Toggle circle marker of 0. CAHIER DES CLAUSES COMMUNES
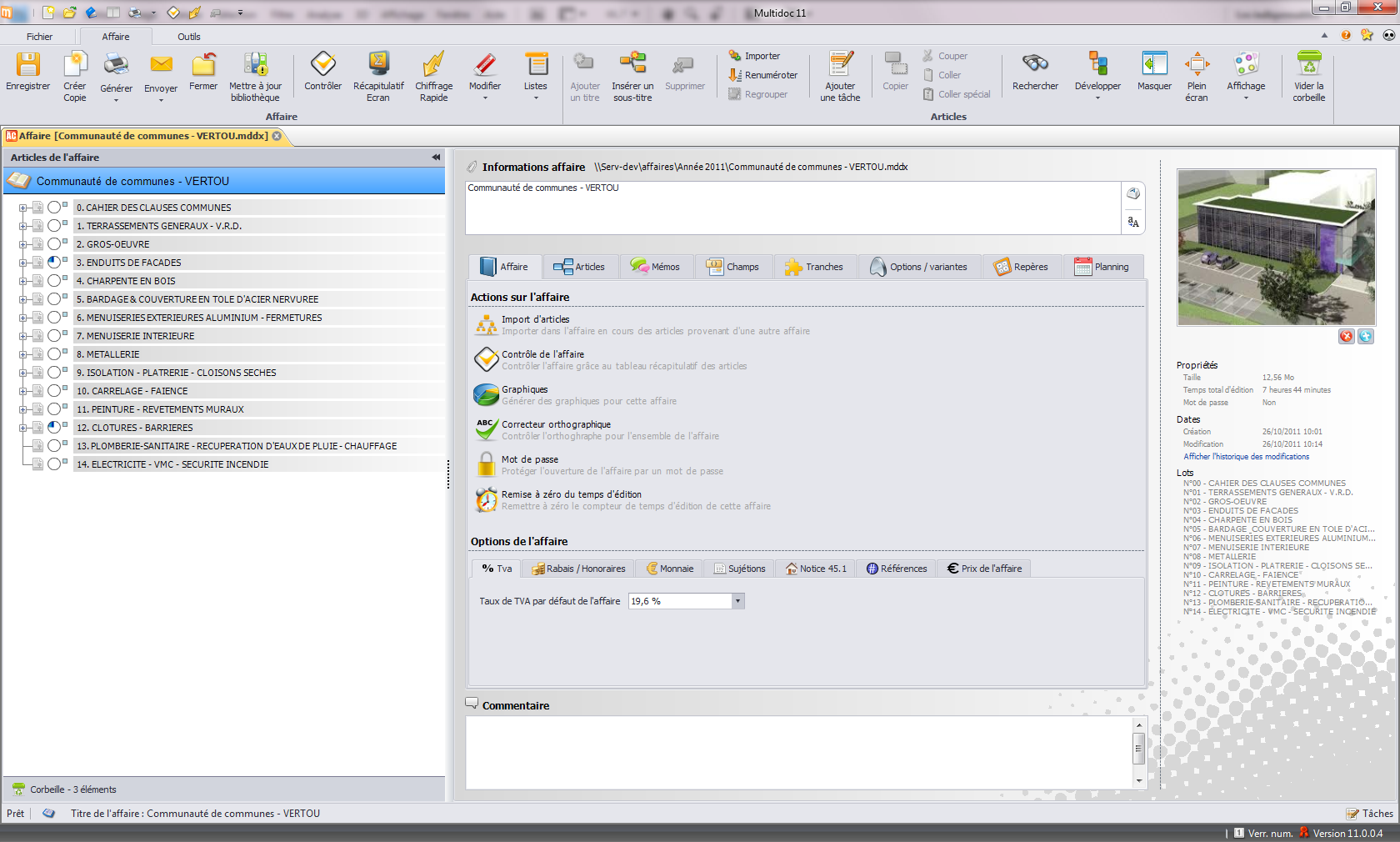Screen dimensions: 1400x842 point(54,207)
